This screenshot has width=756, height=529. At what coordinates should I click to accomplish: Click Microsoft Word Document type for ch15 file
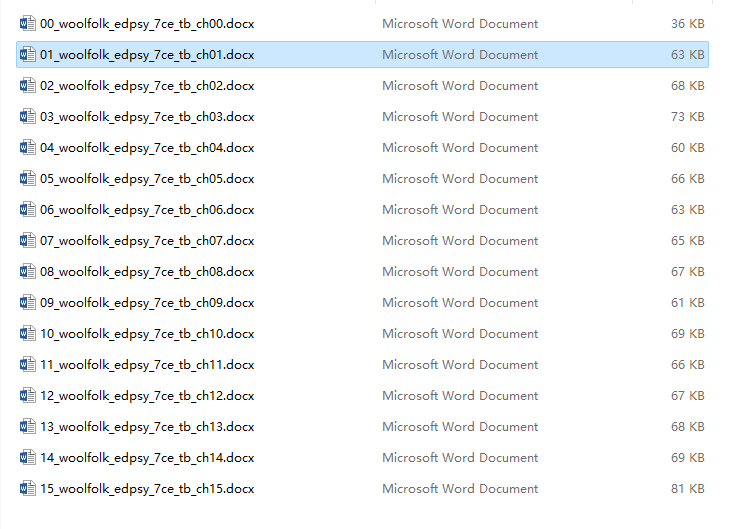click(x=460, y=488)
